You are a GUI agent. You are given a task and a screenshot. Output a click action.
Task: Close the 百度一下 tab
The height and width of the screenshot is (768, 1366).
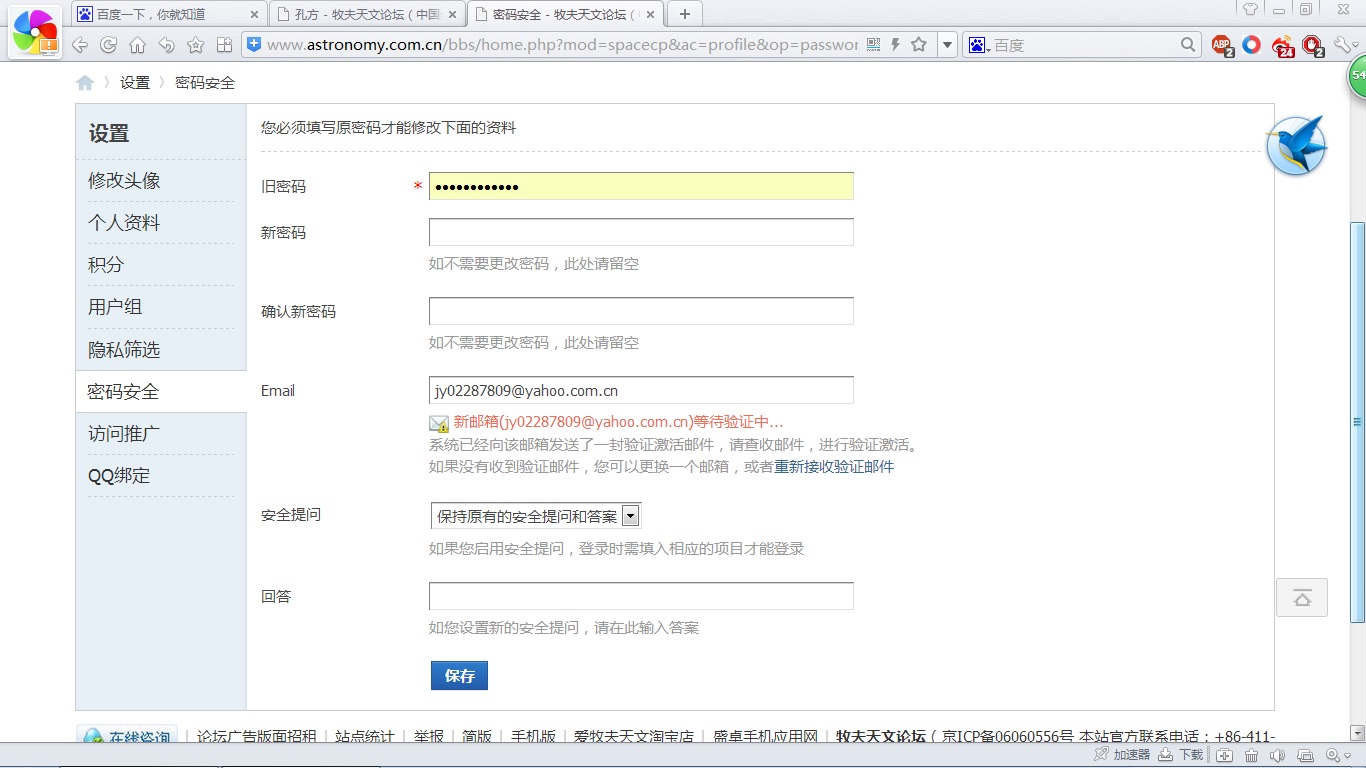(x=254, y=14)
